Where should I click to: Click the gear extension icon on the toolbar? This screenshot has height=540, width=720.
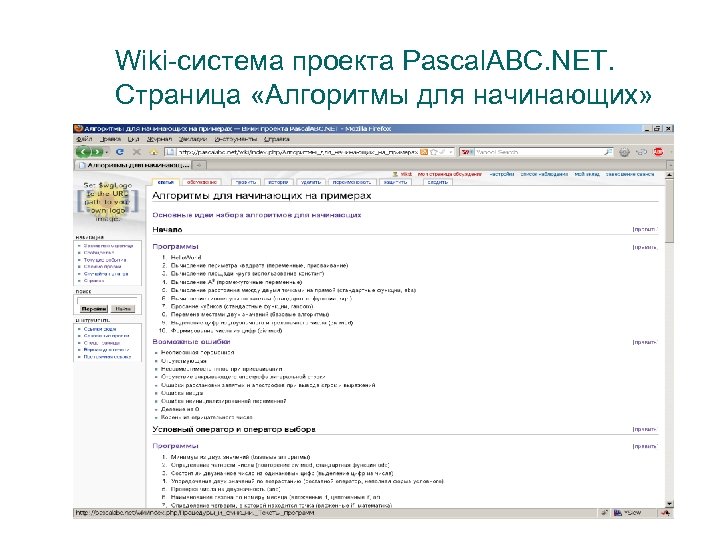(624, 152)
